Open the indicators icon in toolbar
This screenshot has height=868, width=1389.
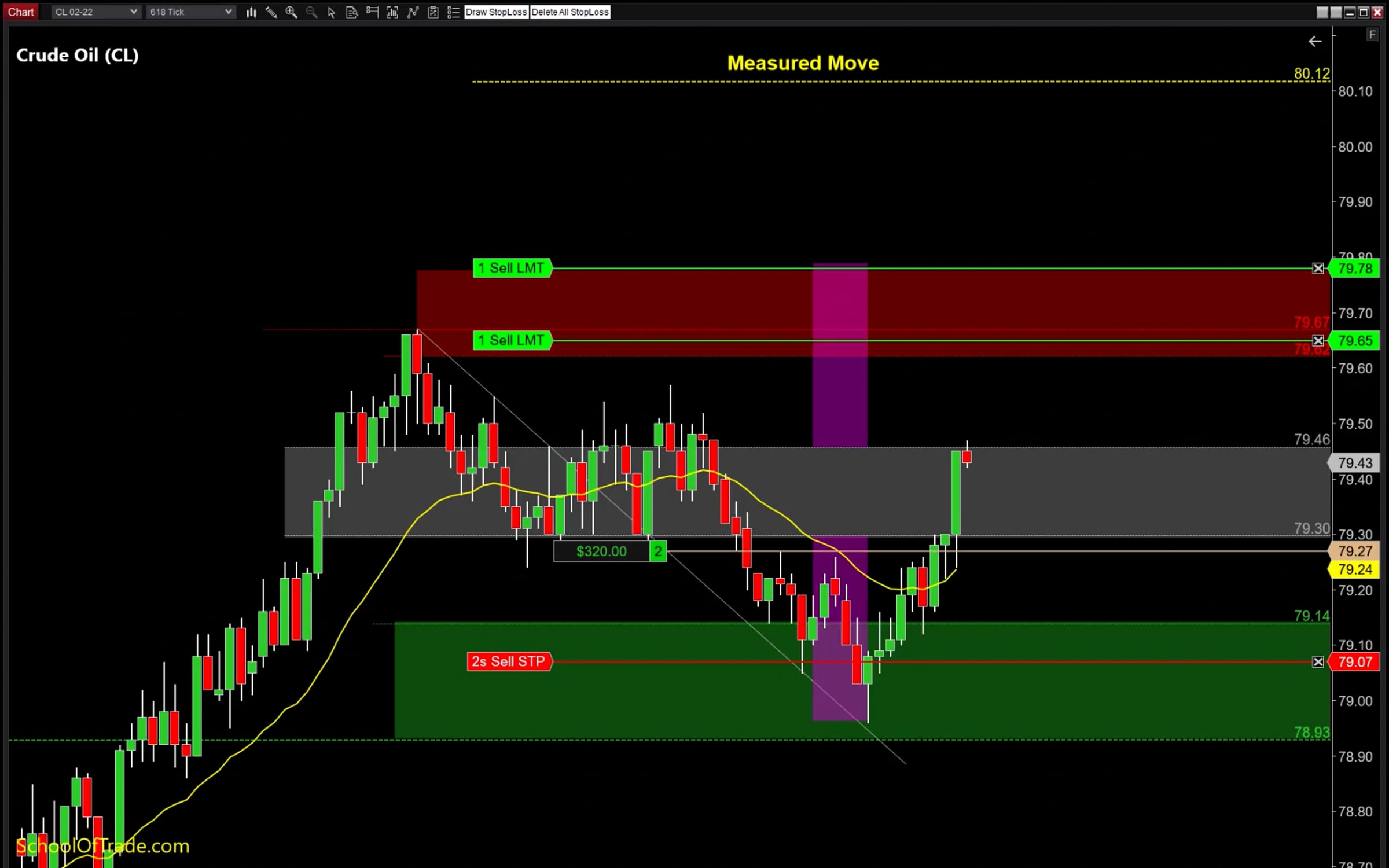point(392,12)
